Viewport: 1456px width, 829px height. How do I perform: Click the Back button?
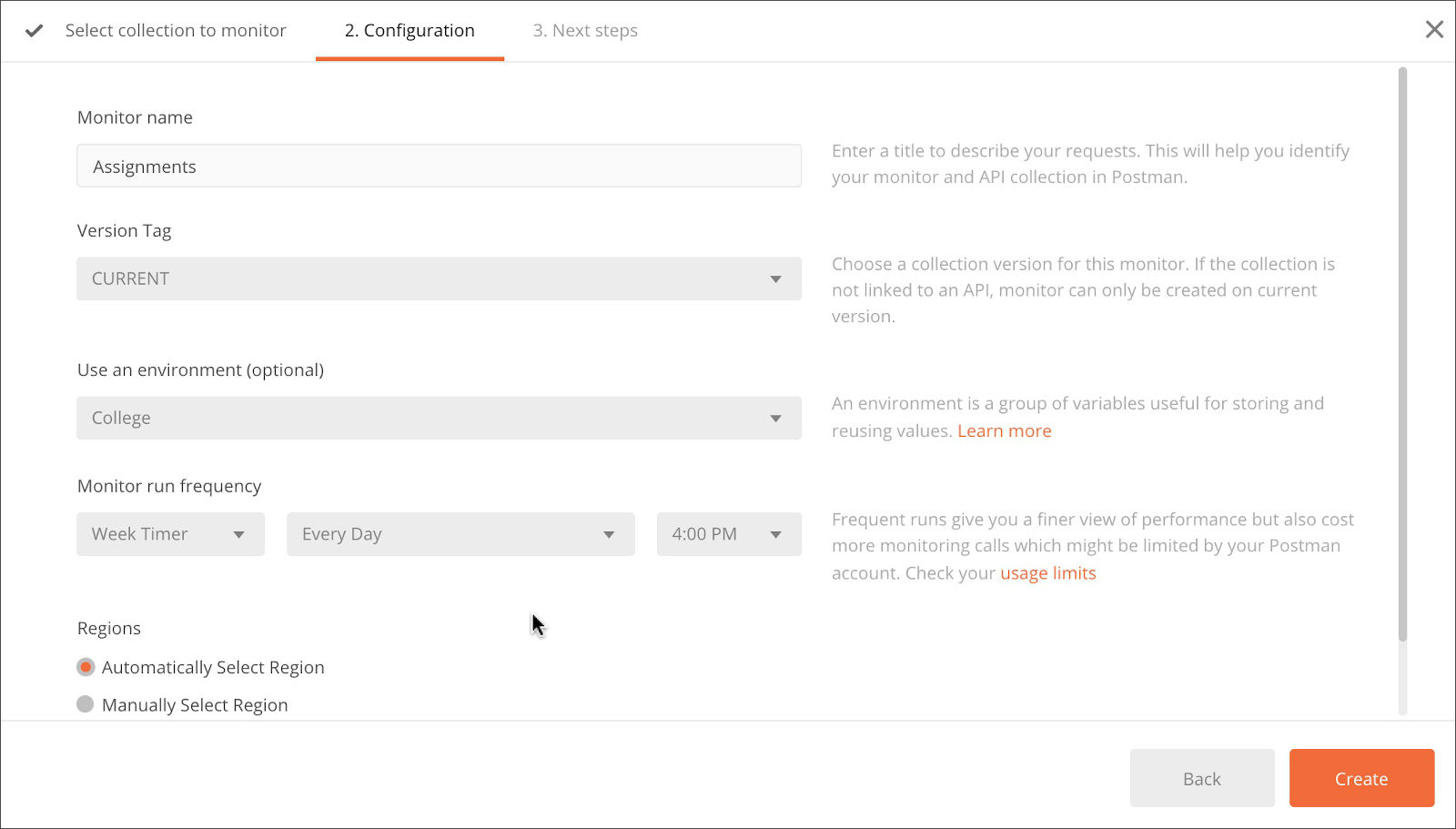click(x=1202, y=778)
